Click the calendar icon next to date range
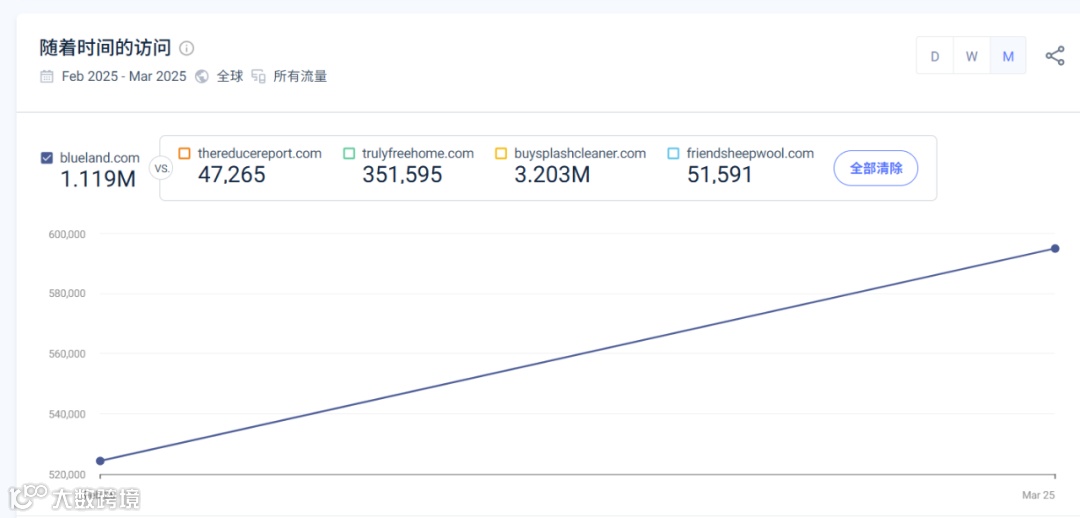1080x518 pixels. pyautogui.click(x=47, y=76)
